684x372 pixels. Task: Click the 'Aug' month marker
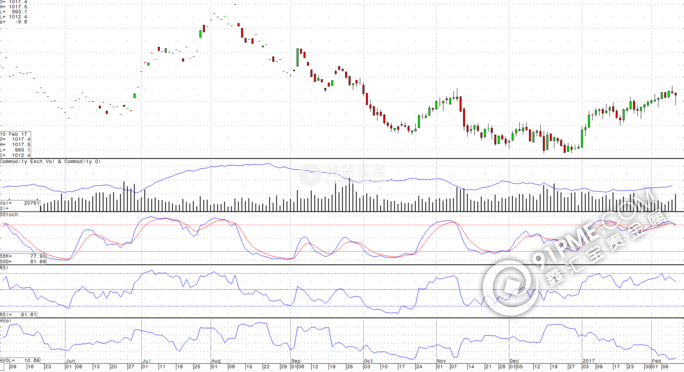click(215, 362)
